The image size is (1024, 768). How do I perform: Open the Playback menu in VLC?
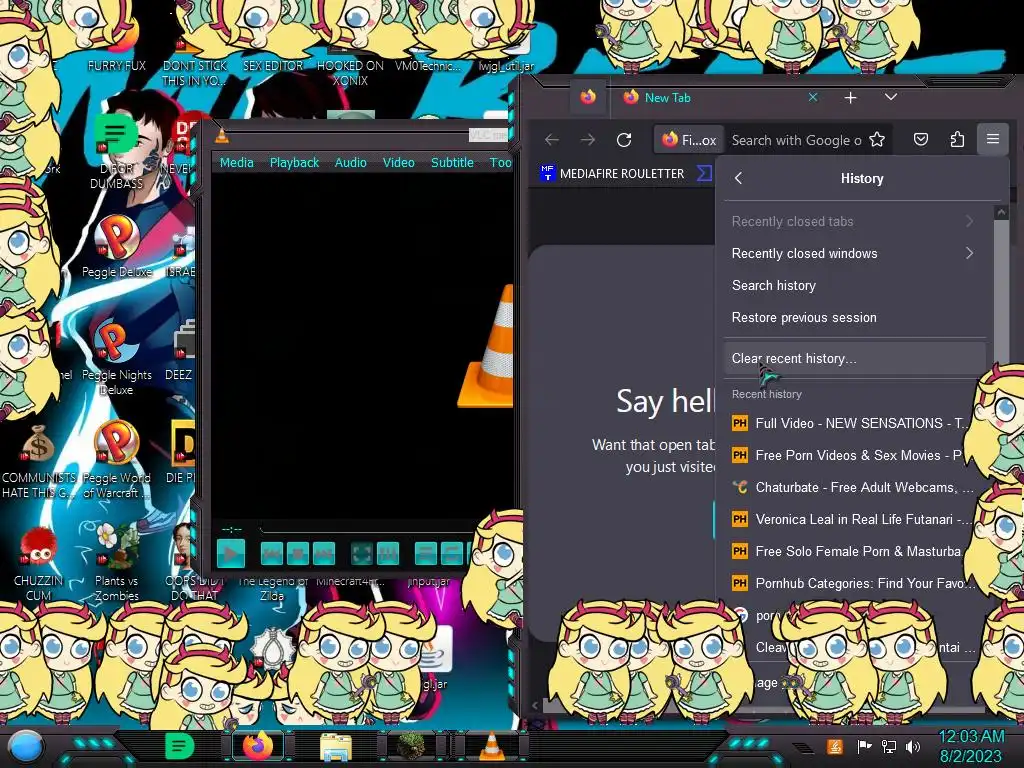pyautogui.click(x=294, y=163)
